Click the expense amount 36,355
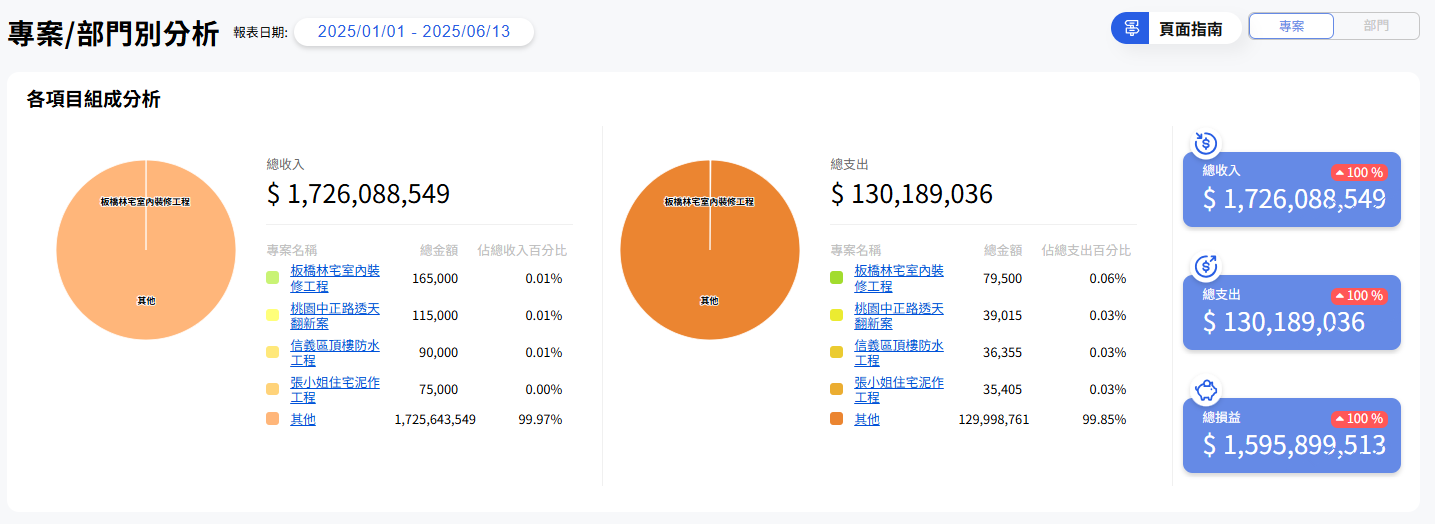 [x=1002, y=352]
